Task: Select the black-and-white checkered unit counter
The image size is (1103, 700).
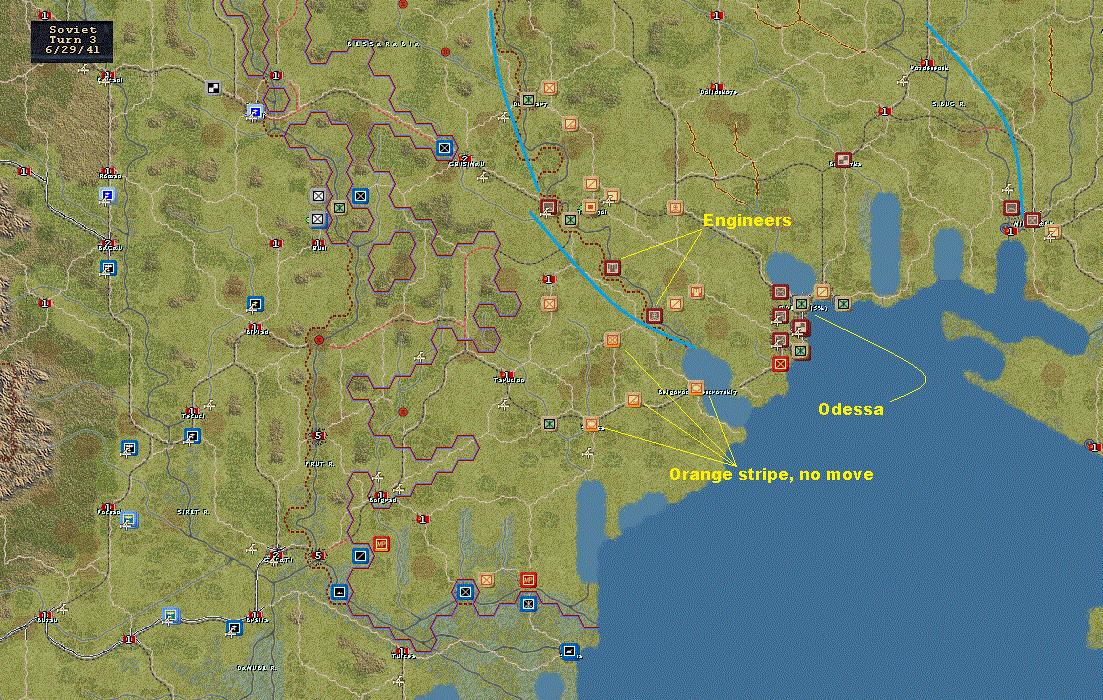Action: point(213,88)
